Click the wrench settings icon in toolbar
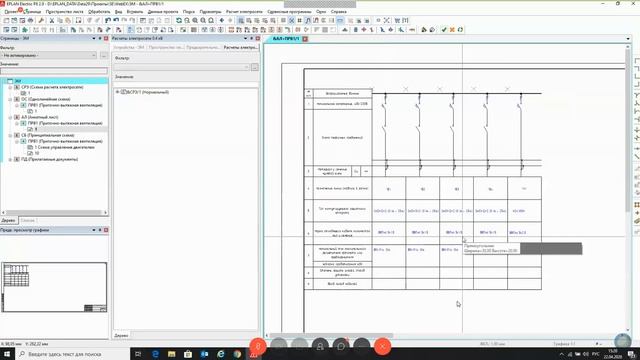 pyautogui.click(x=41, y=20)
